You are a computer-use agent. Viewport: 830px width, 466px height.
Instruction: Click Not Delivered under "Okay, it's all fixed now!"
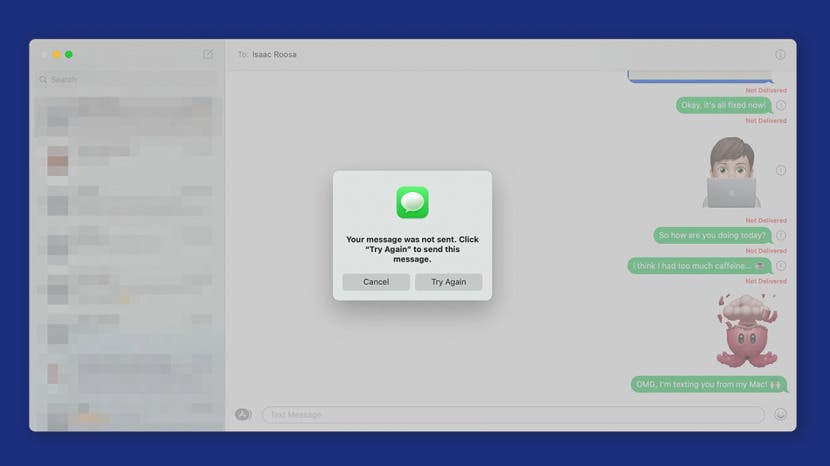766,121
